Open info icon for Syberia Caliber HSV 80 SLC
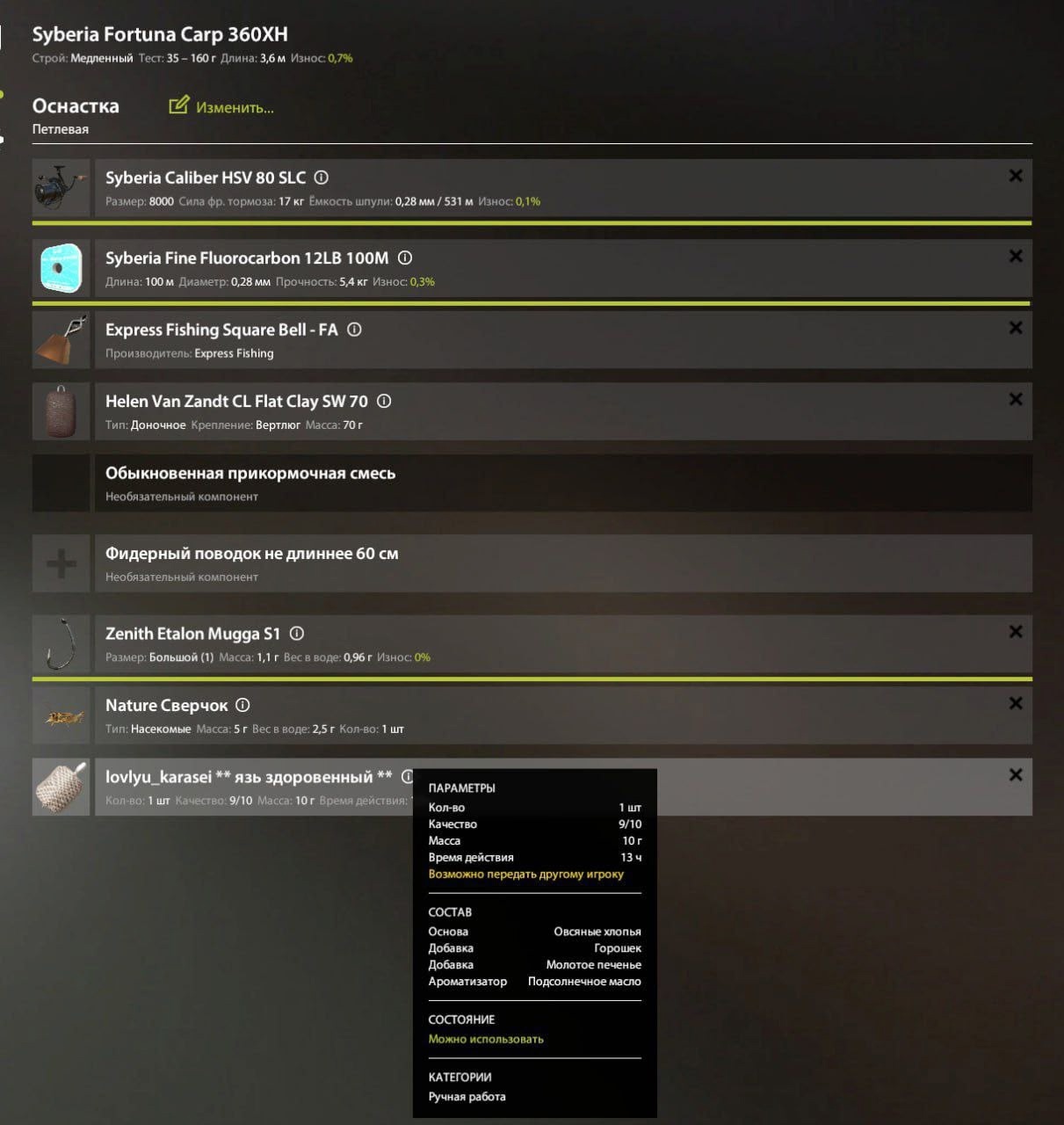This screenshot has width=1064, height=1125. pos(322,178)
